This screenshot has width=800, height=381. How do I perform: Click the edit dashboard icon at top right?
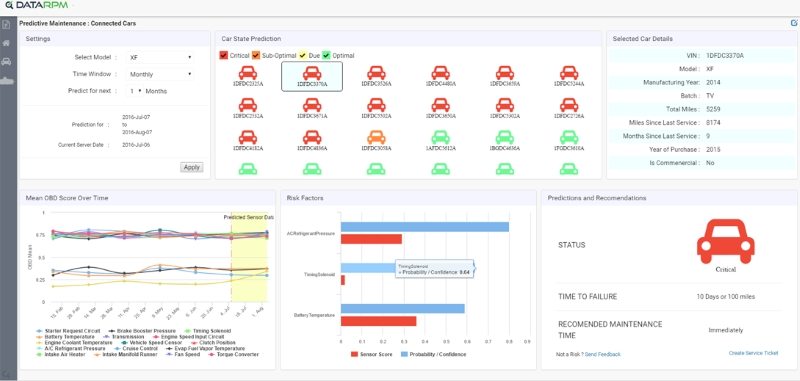793,23
